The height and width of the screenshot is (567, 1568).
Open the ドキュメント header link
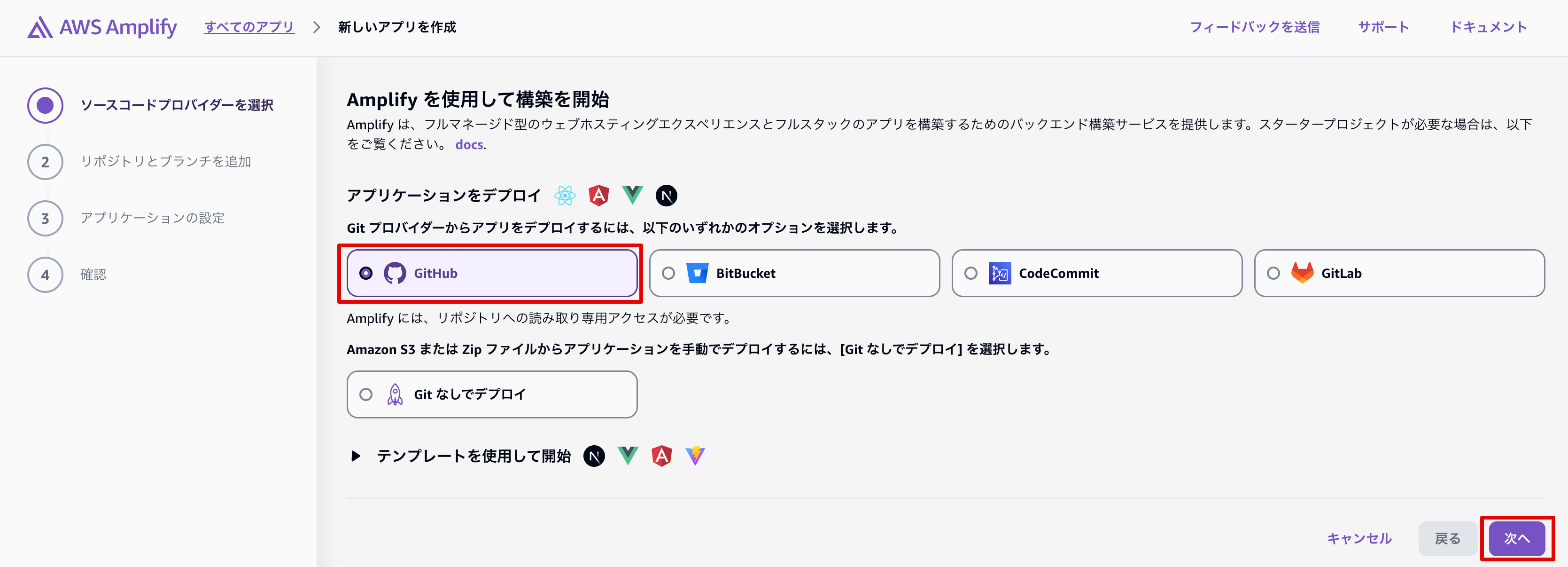pos(1488,27)
